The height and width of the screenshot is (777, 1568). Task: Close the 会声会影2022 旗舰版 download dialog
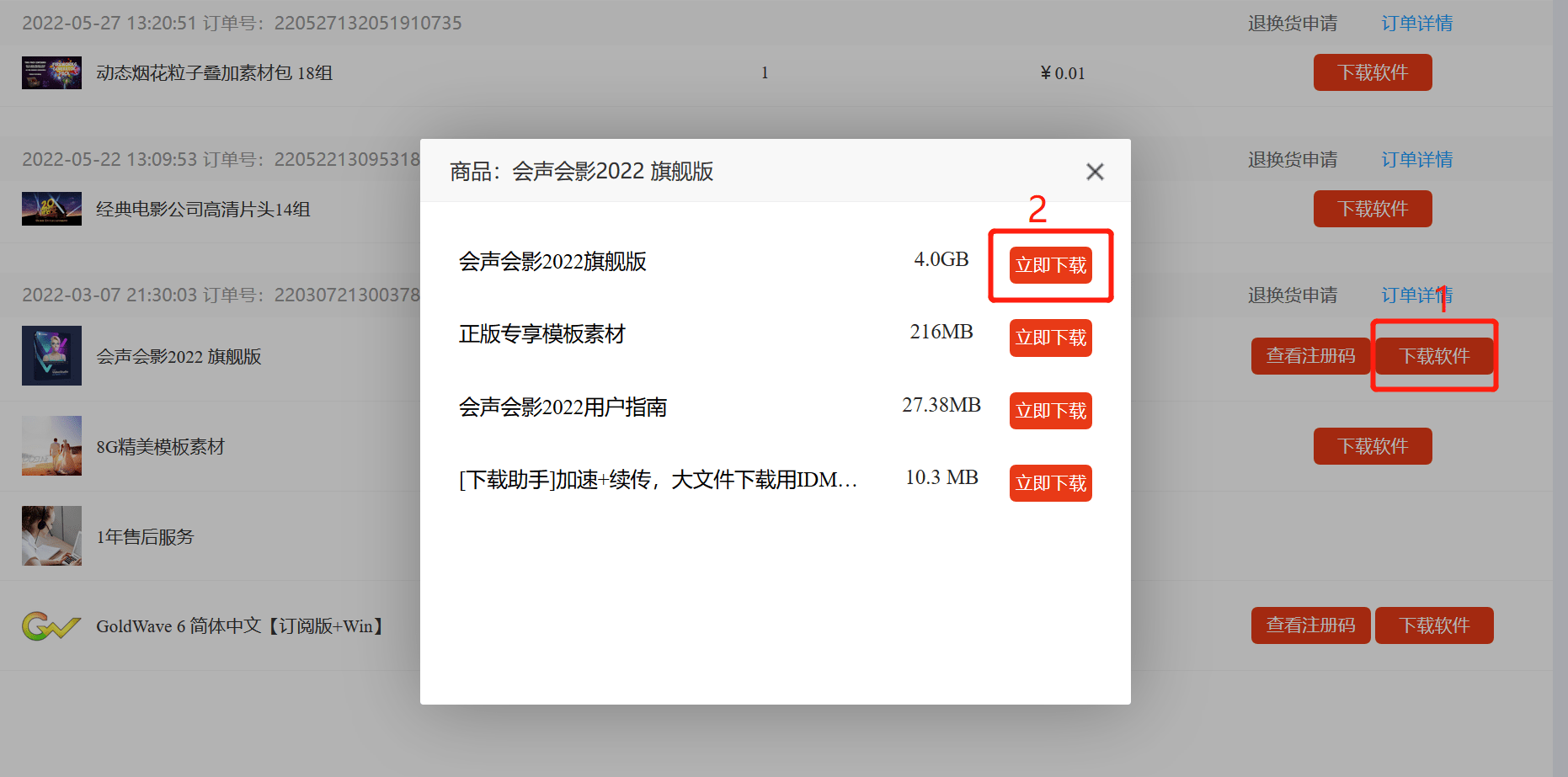[1095, 172]
